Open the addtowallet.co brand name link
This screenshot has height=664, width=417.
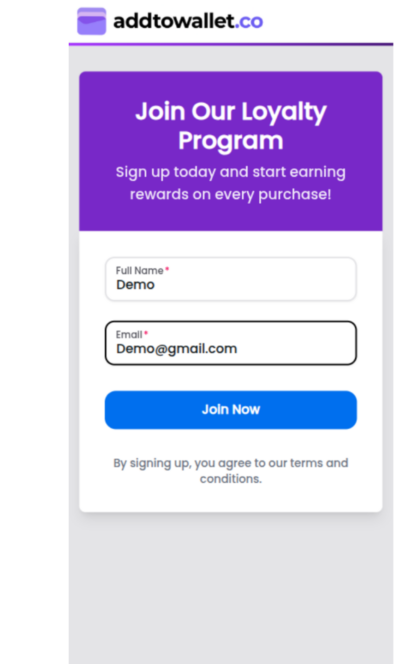pyautogui.click(x=188, y=21)
